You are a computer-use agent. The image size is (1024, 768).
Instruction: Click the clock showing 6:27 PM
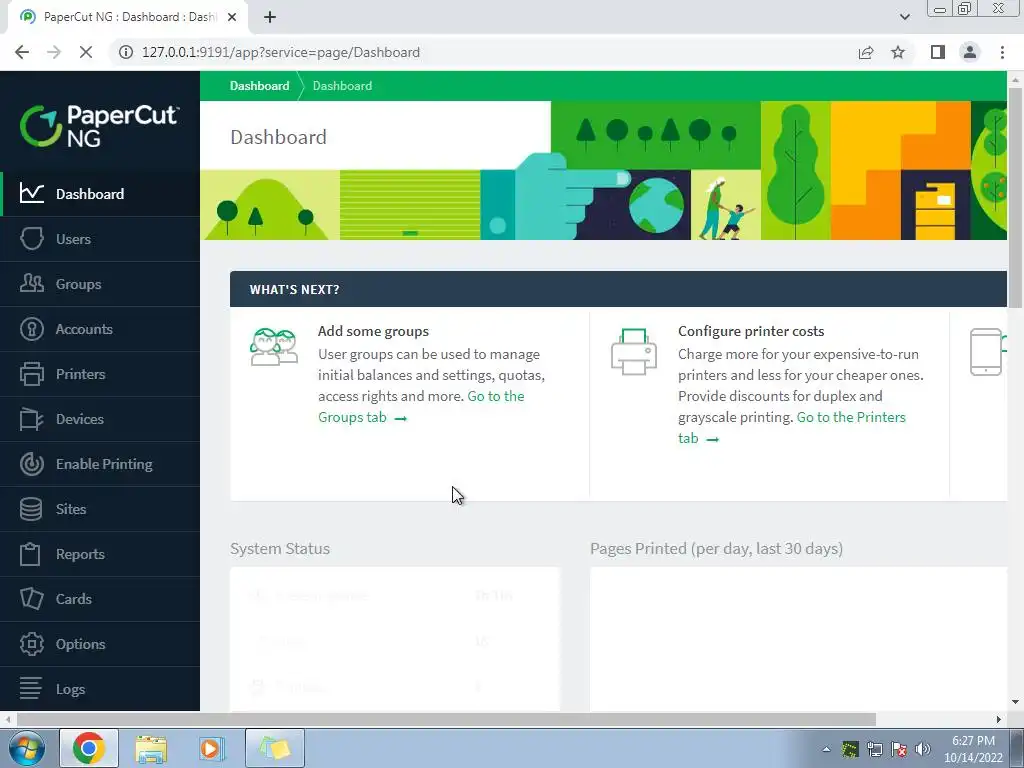point(973,741)
